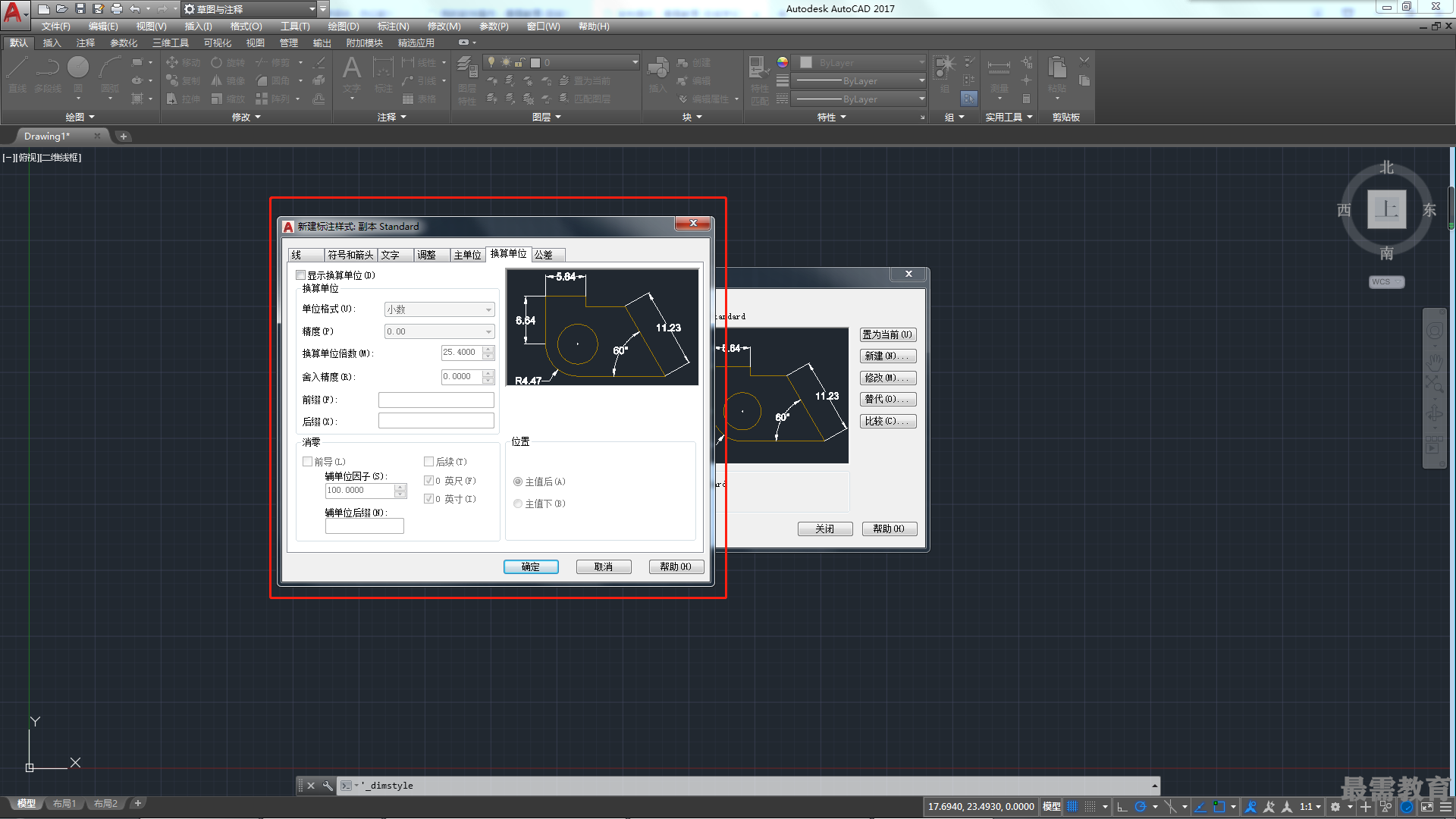Screen dimensions: 1456x819
Task: Expand the 绘图 panel arrow
Action: click(x=92, y=118)
